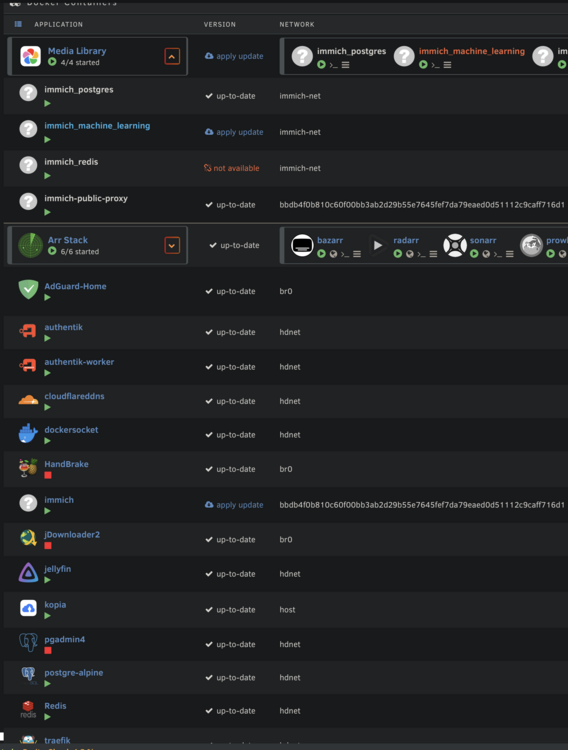The image size is (568, 750).
Task: Click the cloudflareddns cloud icon
Action: coord(28,400)
